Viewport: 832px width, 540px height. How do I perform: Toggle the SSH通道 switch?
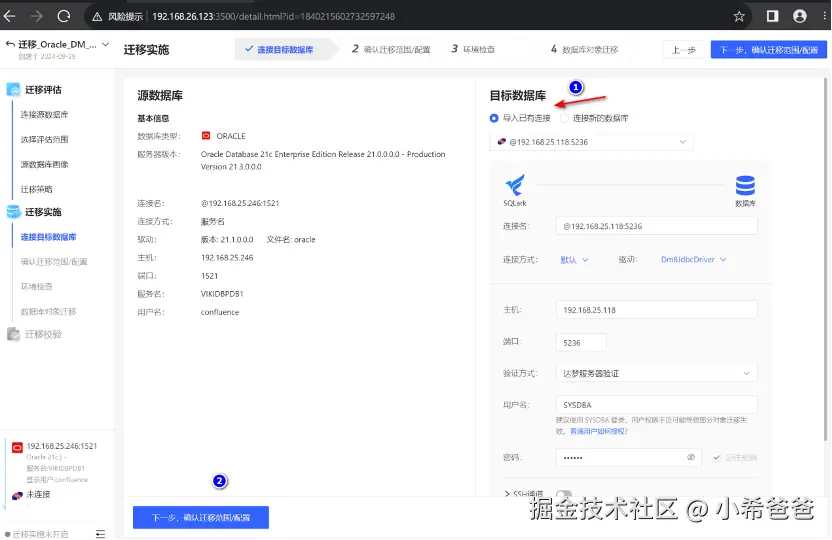pos(564,493)
